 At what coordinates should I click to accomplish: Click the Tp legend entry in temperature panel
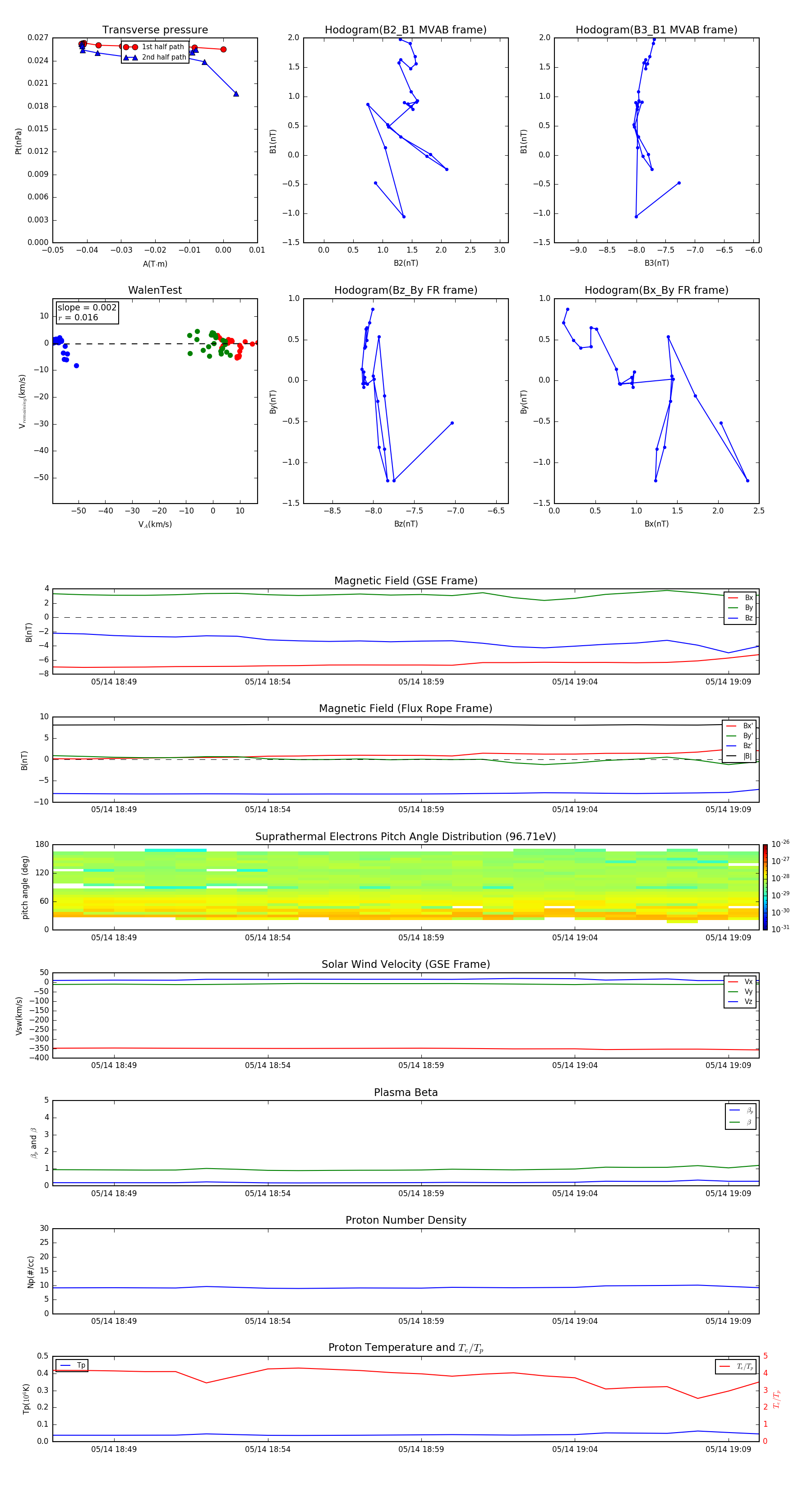click(x=72, y=1366)
